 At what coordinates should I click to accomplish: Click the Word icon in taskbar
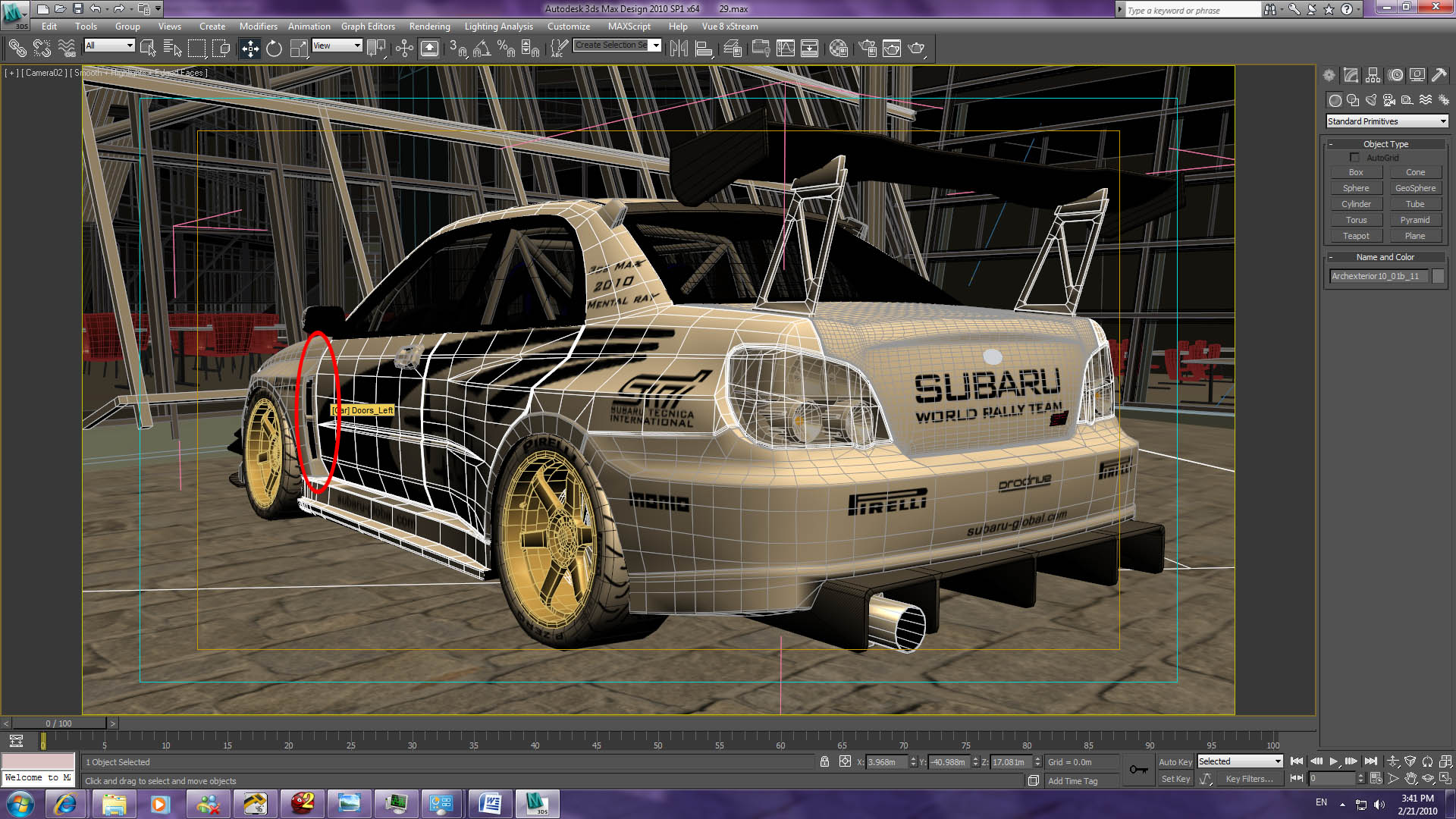pyautogui.click(x=490, y=804)
